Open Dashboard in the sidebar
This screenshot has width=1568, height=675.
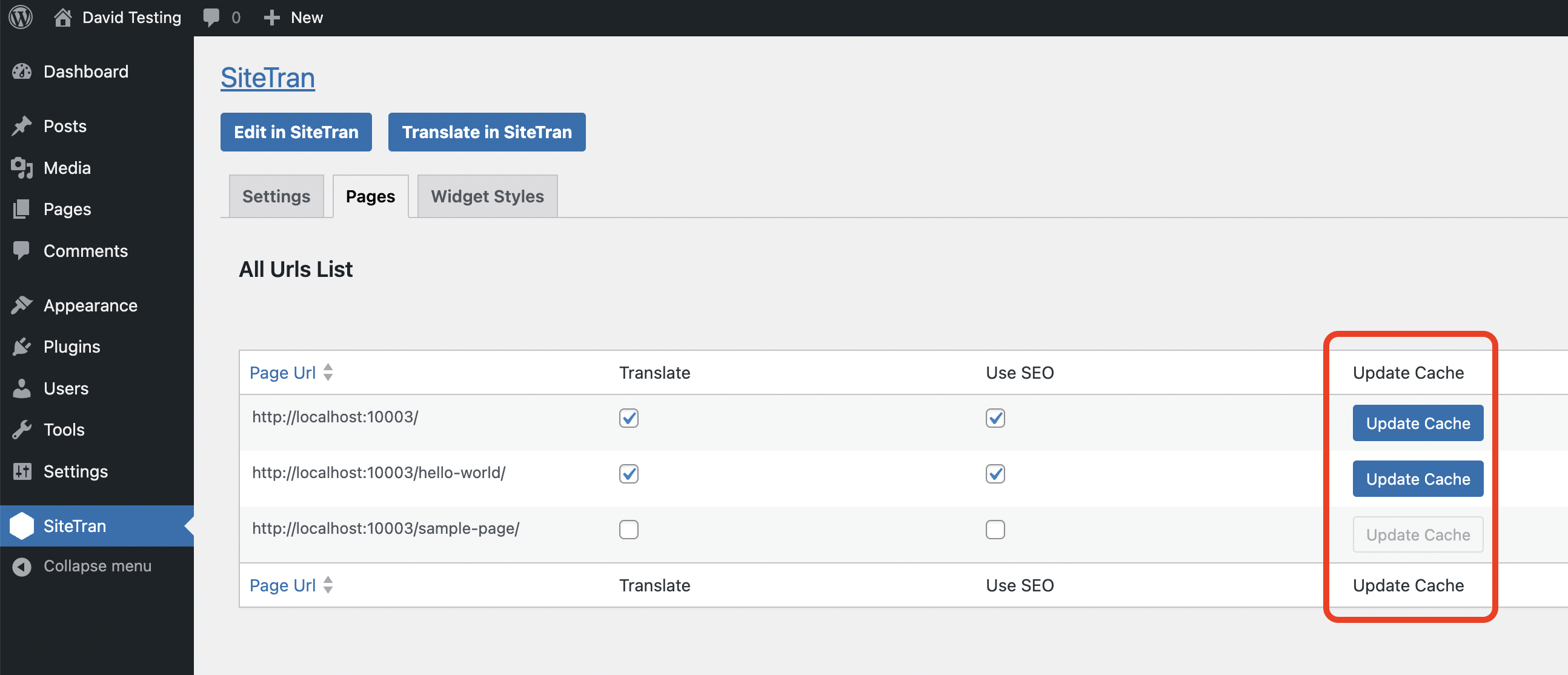pyautogui.click(x=86, y=72)
